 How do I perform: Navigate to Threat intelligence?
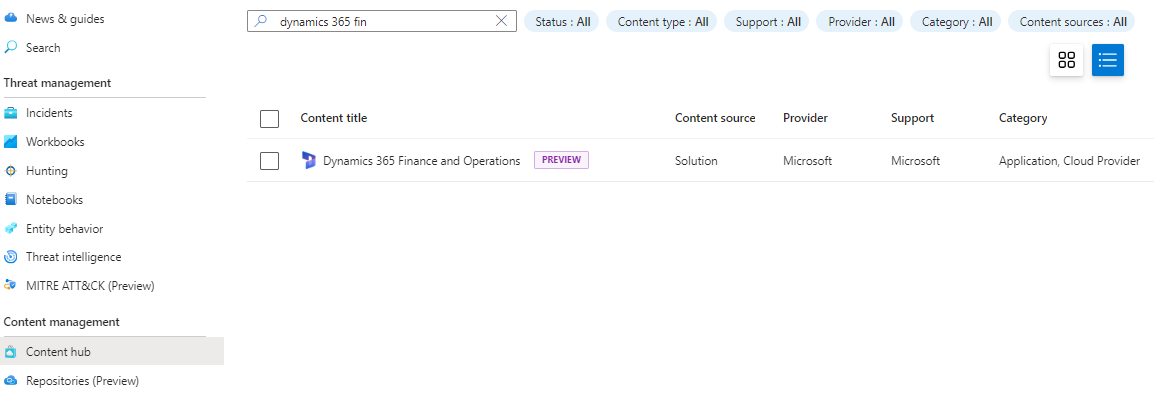73,257
